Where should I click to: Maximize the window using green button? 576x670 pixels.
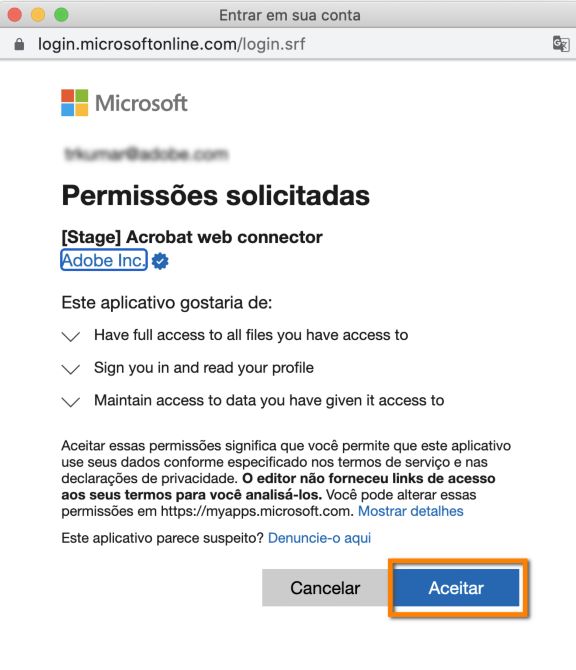click(x=61, y=15)
